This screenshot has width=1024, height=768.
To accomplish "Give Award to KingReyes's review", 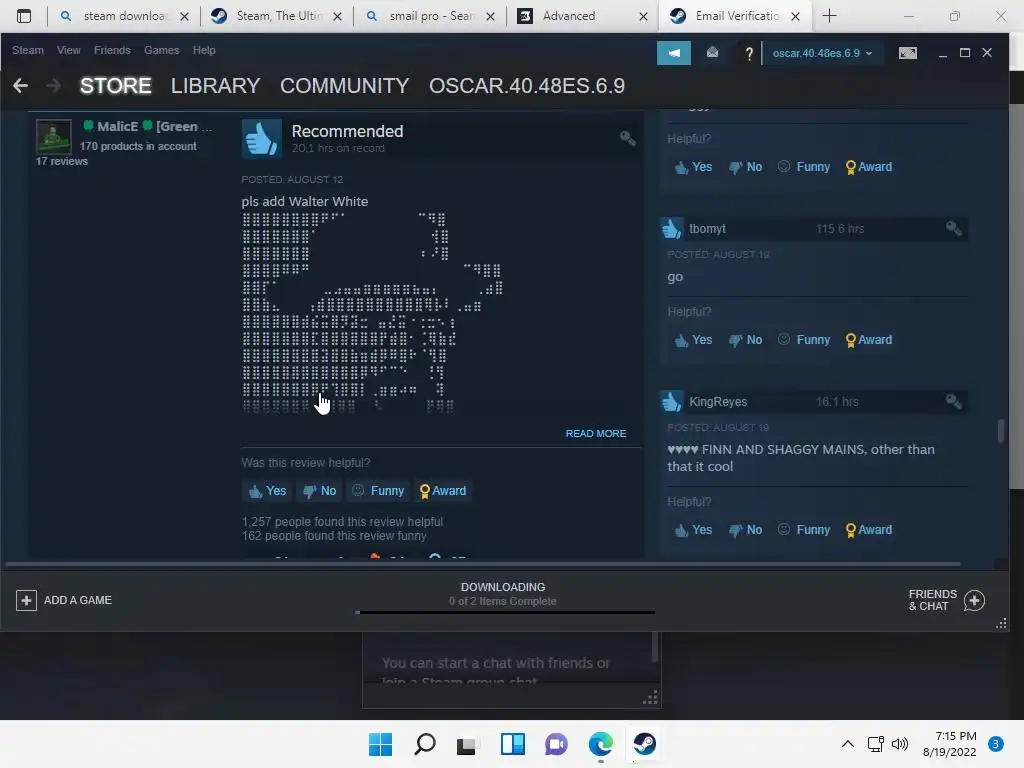I will tap(869, 530).
